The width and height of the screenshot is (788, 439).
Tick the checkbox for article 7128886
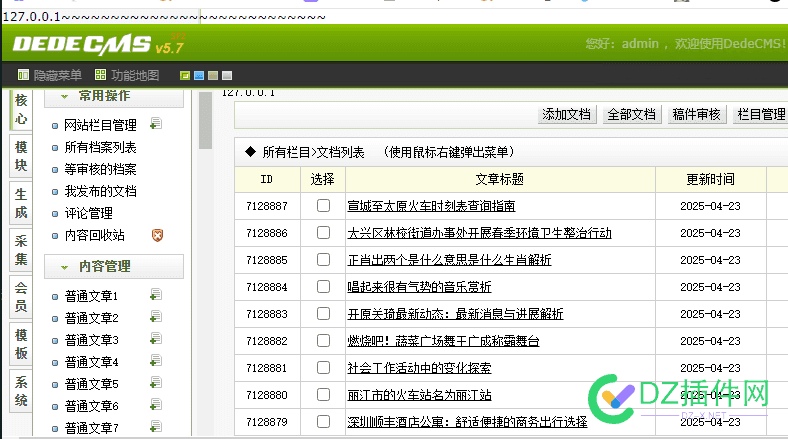point(323,233)
